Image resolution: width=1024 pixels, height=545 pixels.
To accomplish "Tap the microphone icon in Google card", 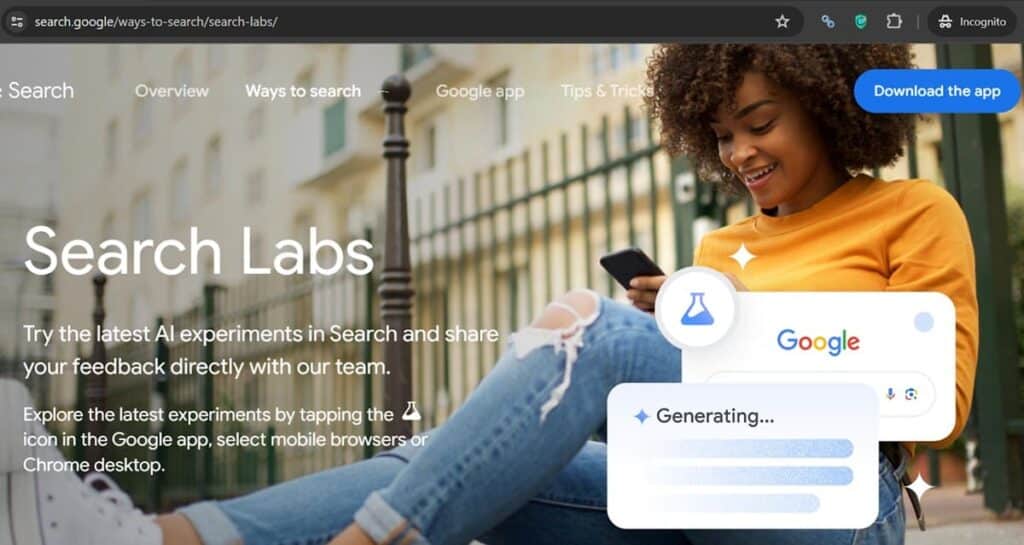I will click(890, 394).
